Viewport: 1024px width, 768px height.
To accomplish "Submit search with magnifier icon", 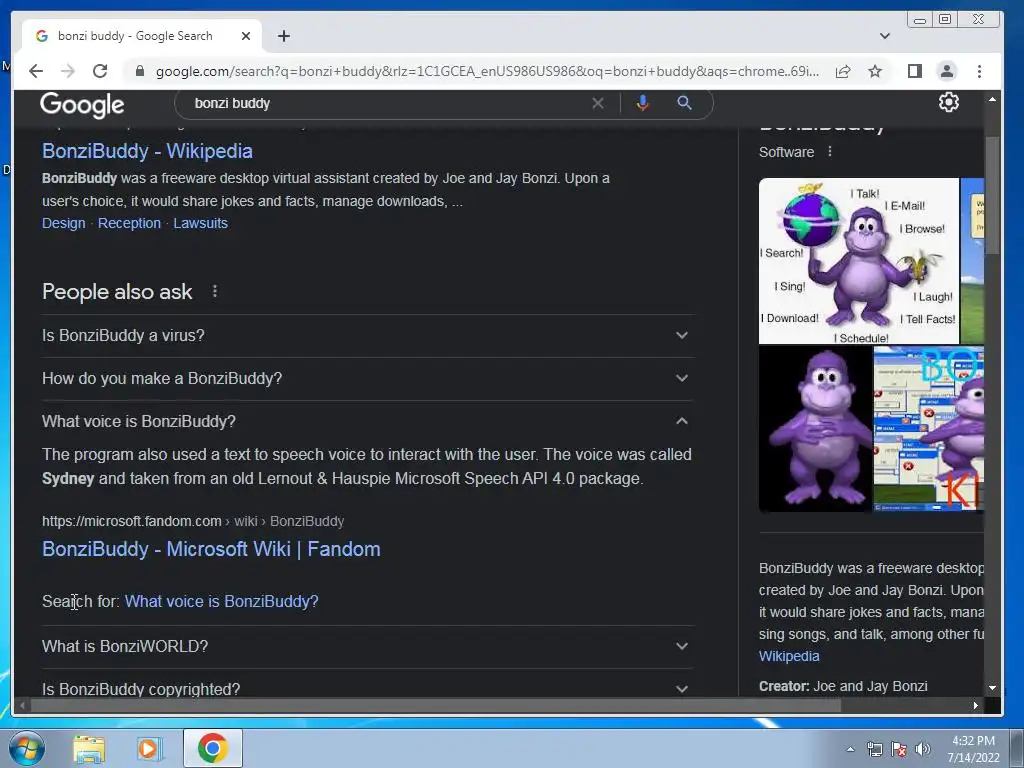I will coord(684,103).
